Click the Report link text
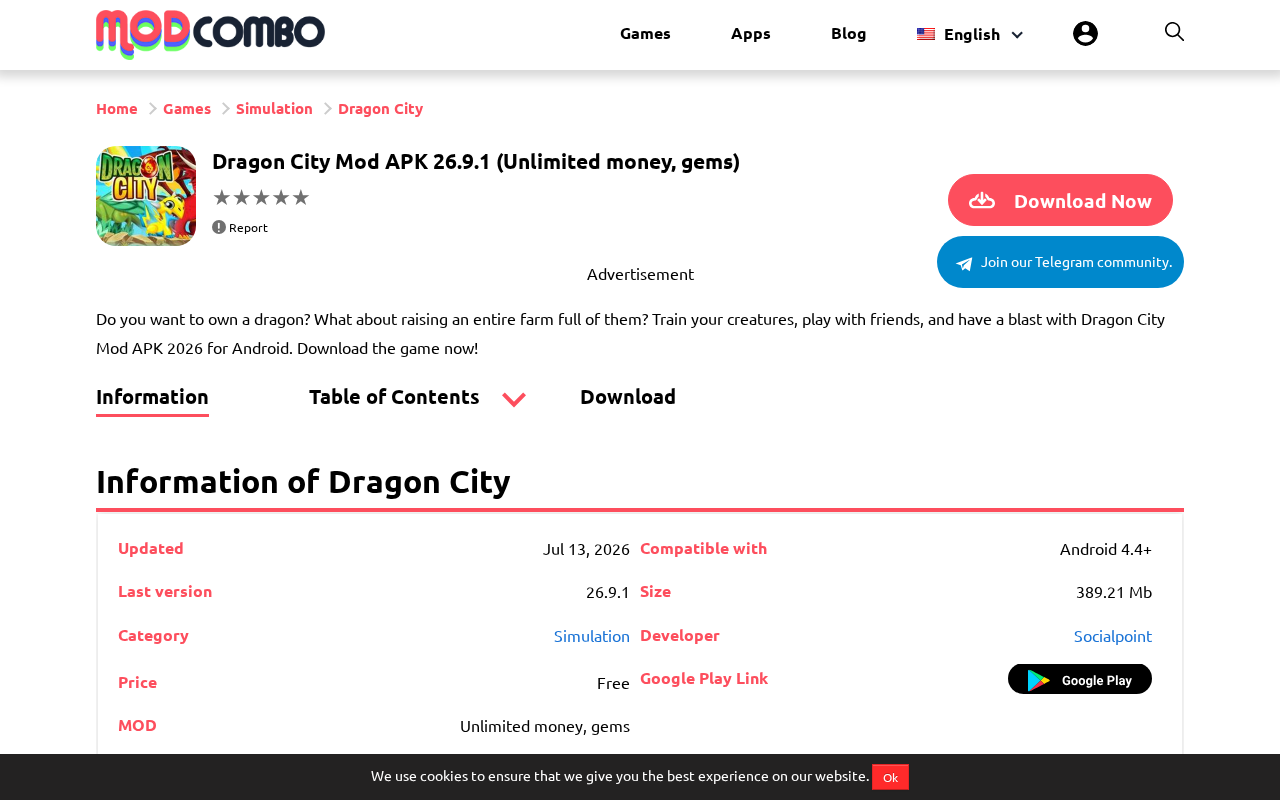1280x800 pixels. click(248, 228)
